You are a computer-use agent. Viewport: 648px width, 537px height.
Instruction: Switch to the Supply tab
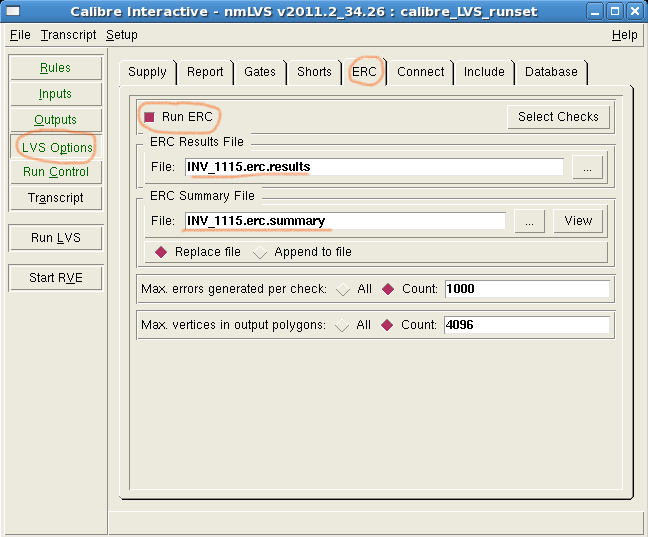(x=147, y=72)
